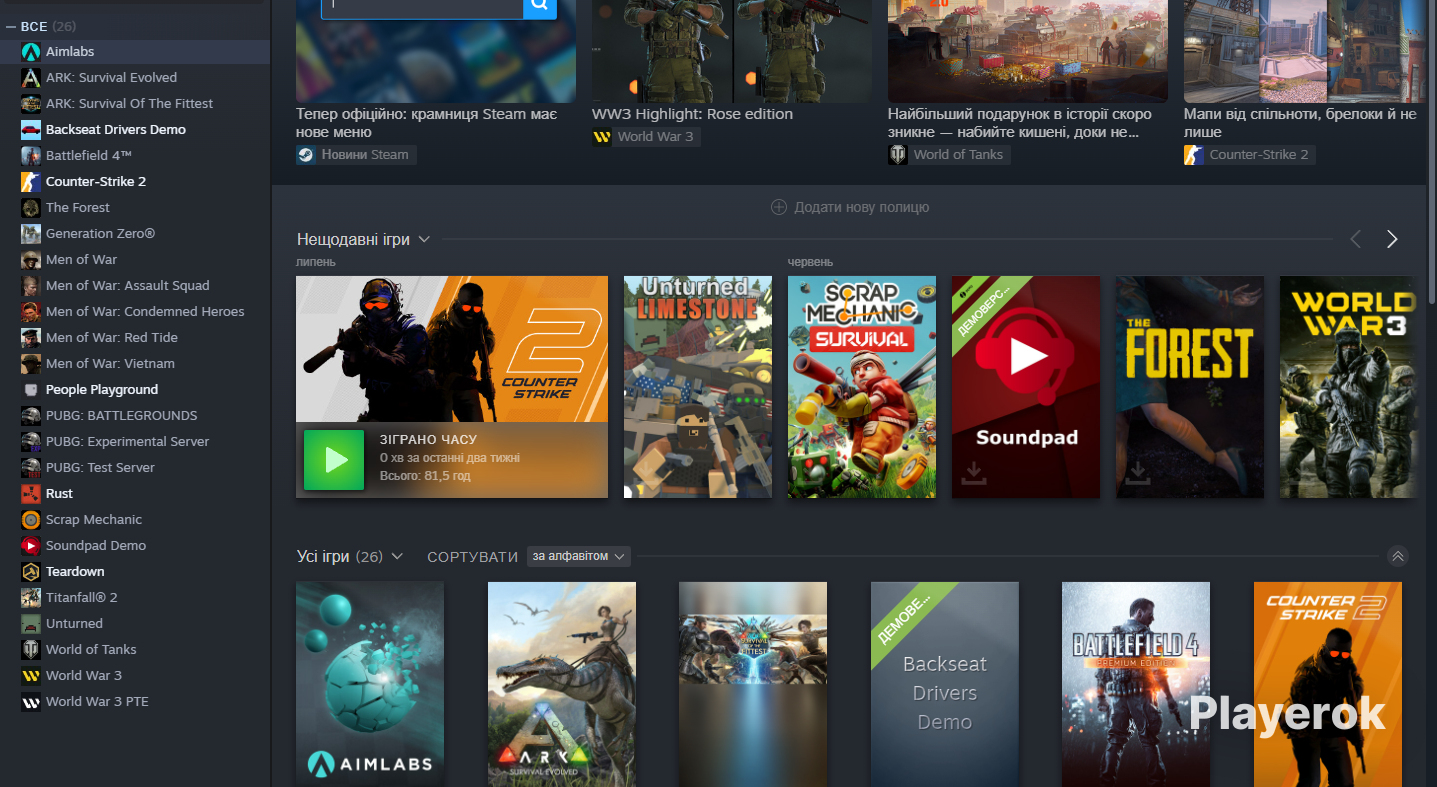Viewport: 1437px width, 787px height.
Task: Show next recent games with right arrow
Action: [x=1392, y=239]
